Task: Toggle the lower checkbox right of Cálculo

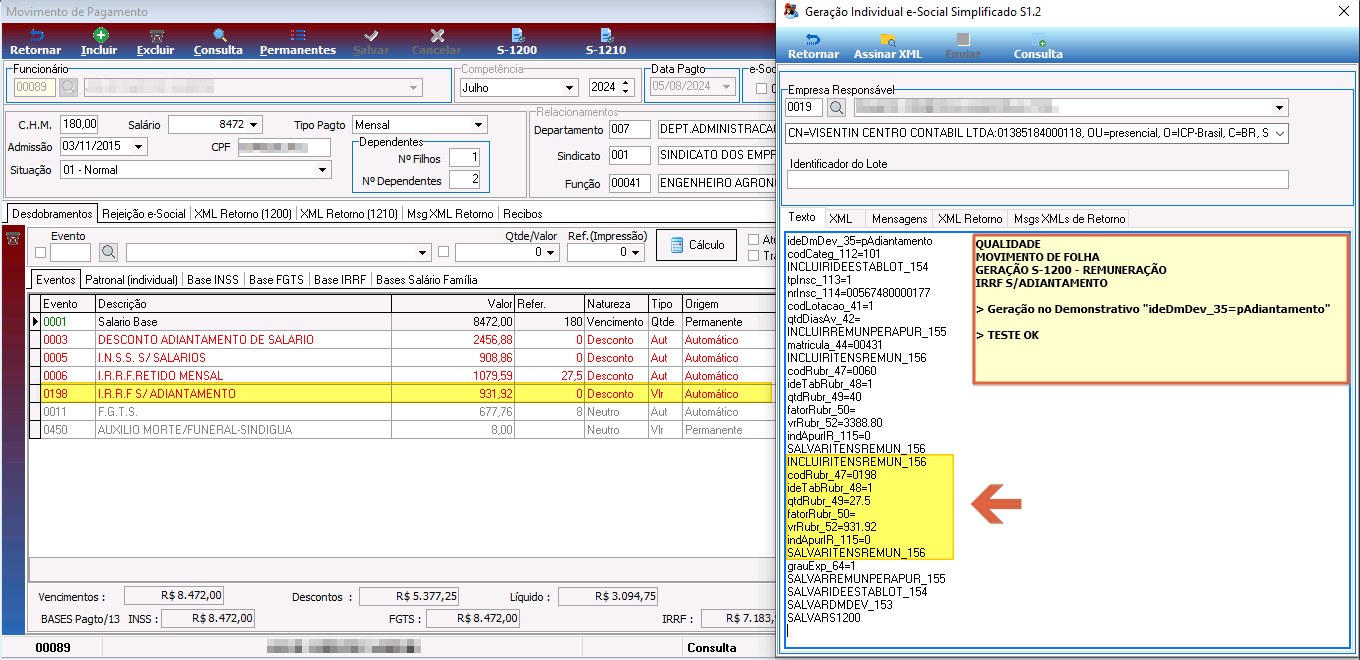Action: (x=754, y=256)
